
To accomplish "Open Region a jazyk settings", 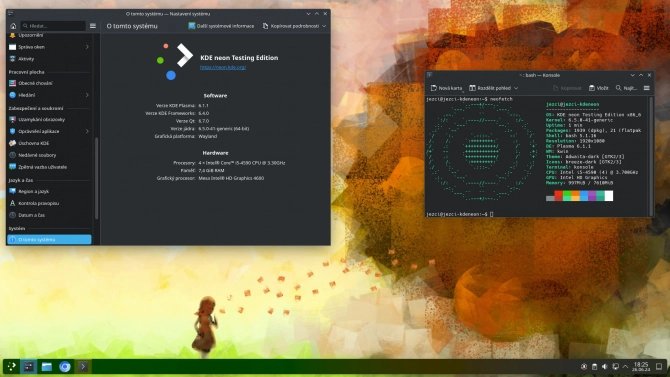I will [49, 191].
